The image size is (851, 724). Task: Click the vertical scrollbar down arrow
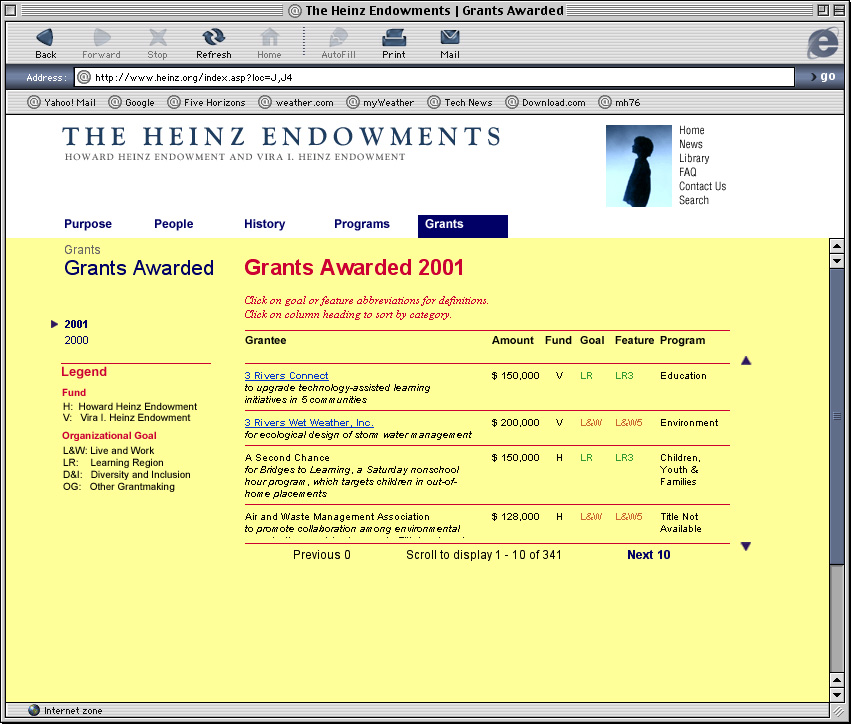pyautogui.click(x=837, y=692)
